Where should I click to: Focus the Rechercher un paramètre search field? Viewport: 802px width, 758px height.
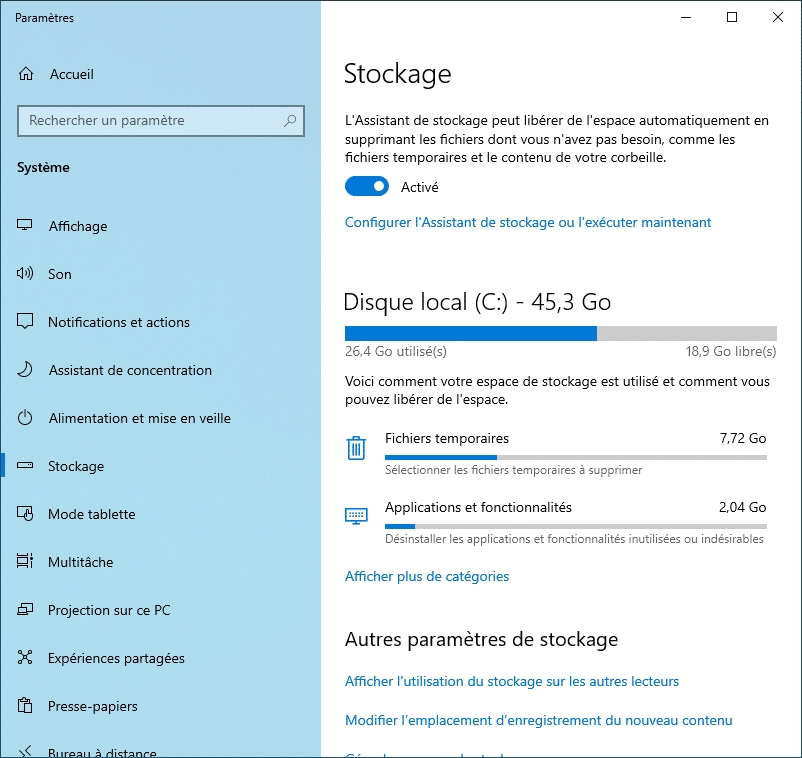pyautogui.click(x=150, y=121)
